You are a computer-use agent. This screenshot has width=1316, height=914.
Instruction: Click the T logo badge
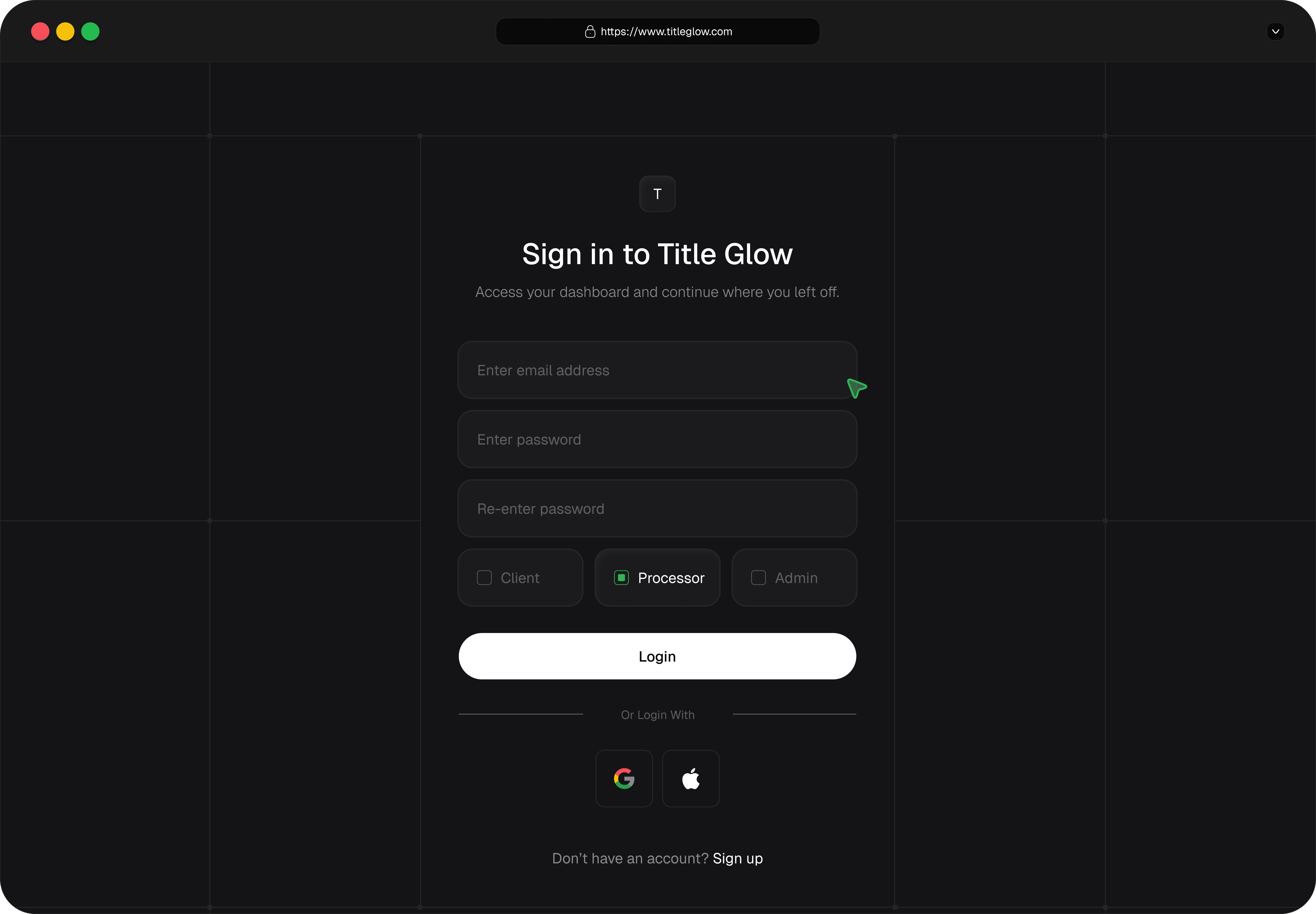tap(657, 194)
